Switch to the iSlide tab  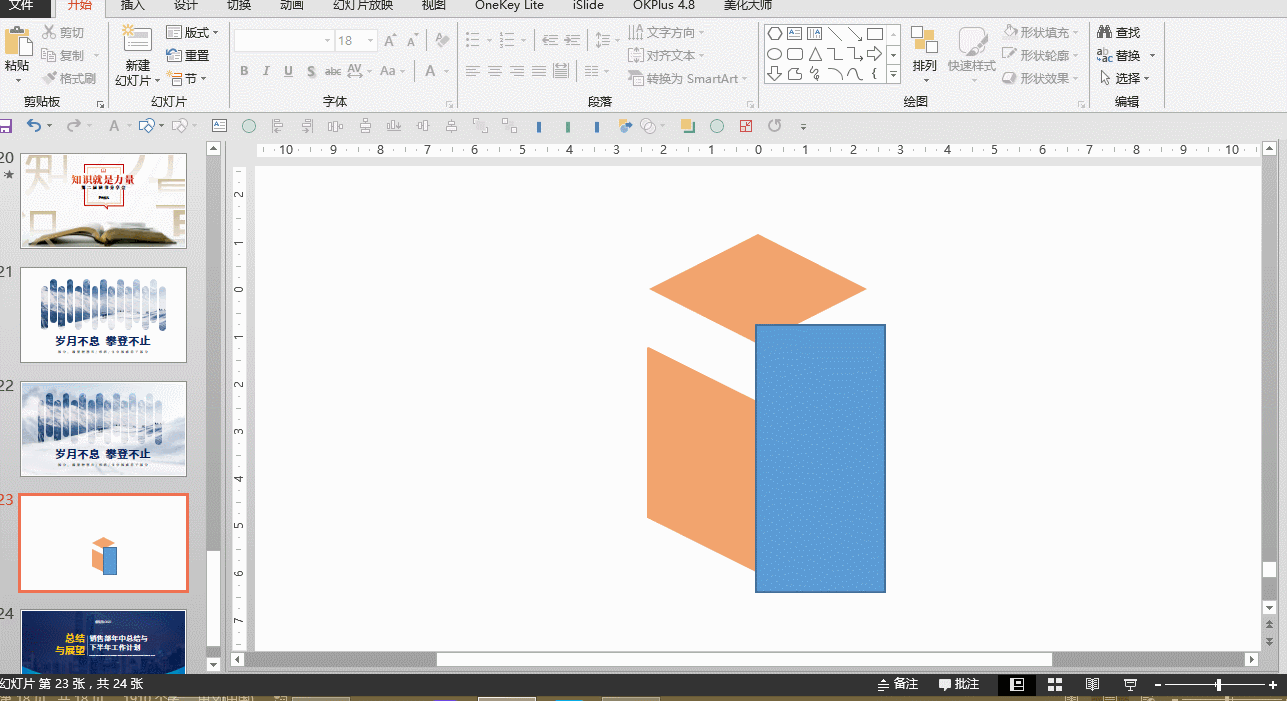tap(588, 5)
